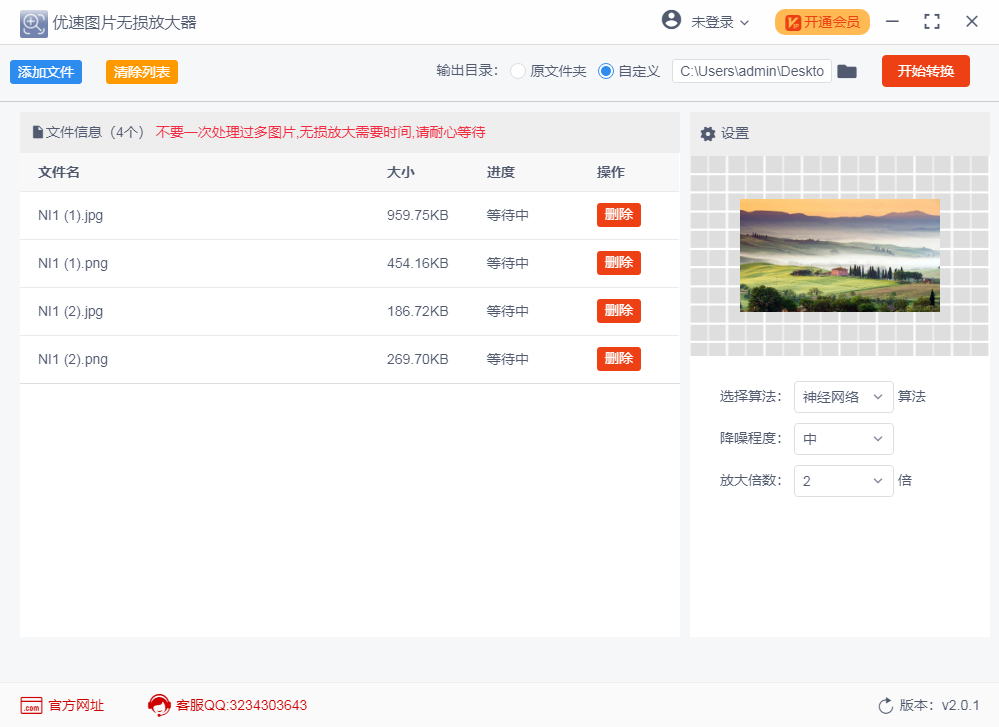Image resolution: width=999 pixels, height=727 pixels.
Task: Click the 添加文件 add file button
Action: point(46,72)
